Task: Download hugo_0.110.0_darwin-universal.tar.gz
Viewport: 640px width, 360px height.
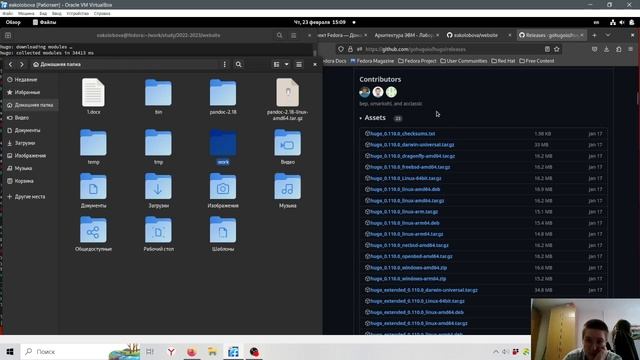Action: click(412, 144)
